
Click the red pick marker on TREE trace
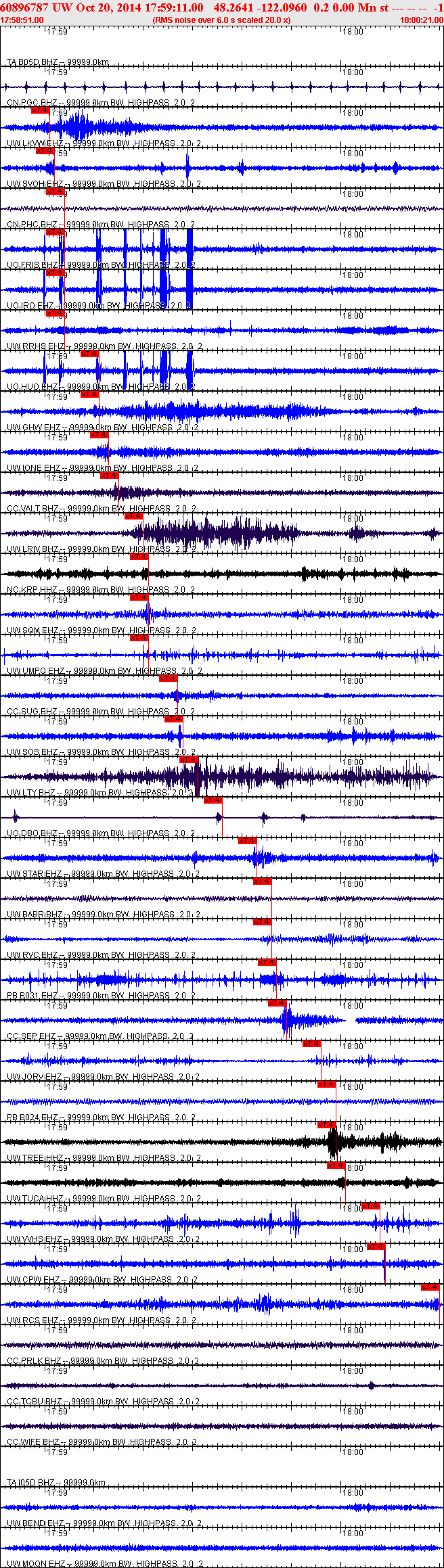coord(327,1125)
